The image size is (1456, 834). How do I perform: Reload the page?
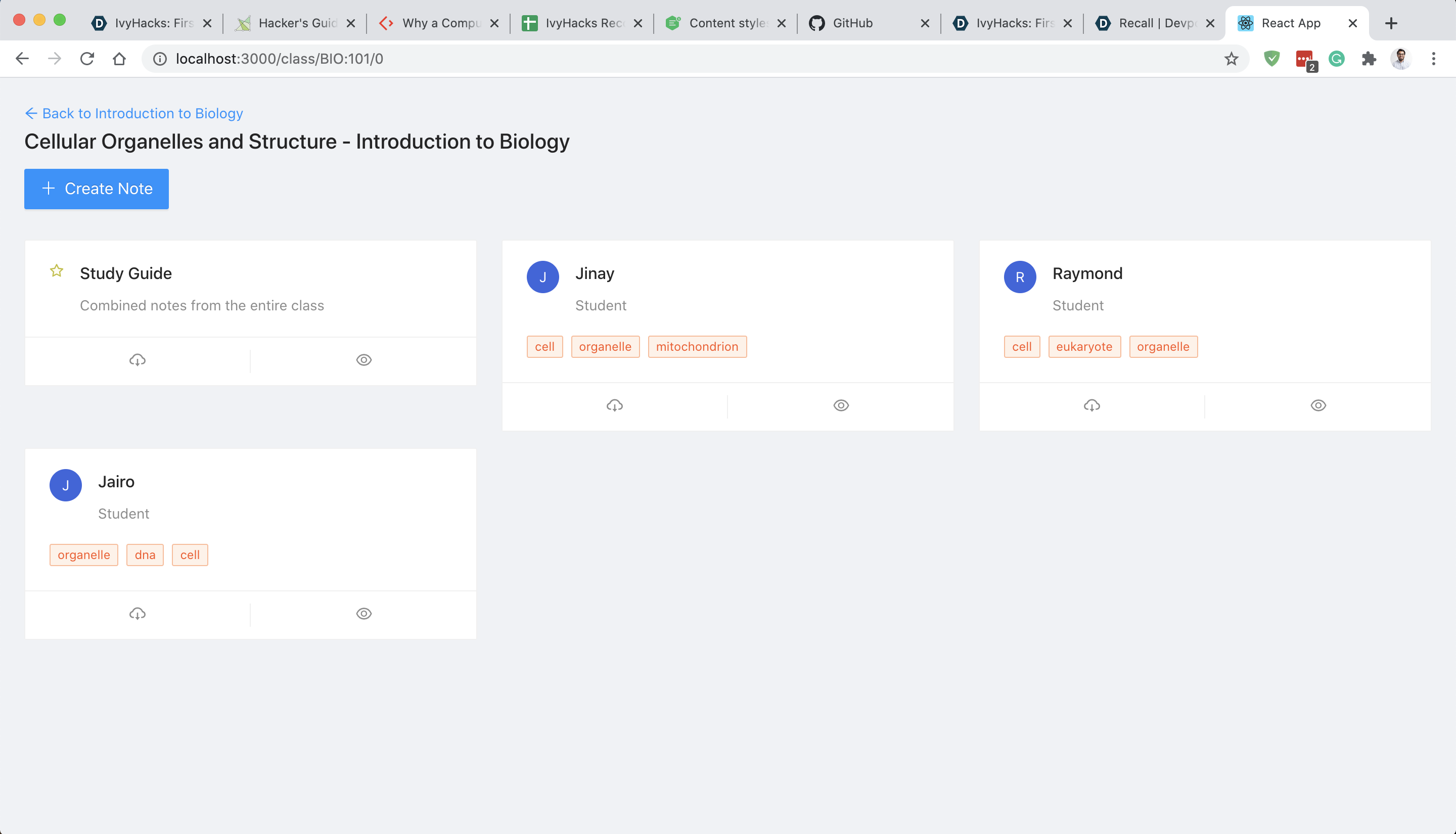pyautogui.click(x=87, y=59)
